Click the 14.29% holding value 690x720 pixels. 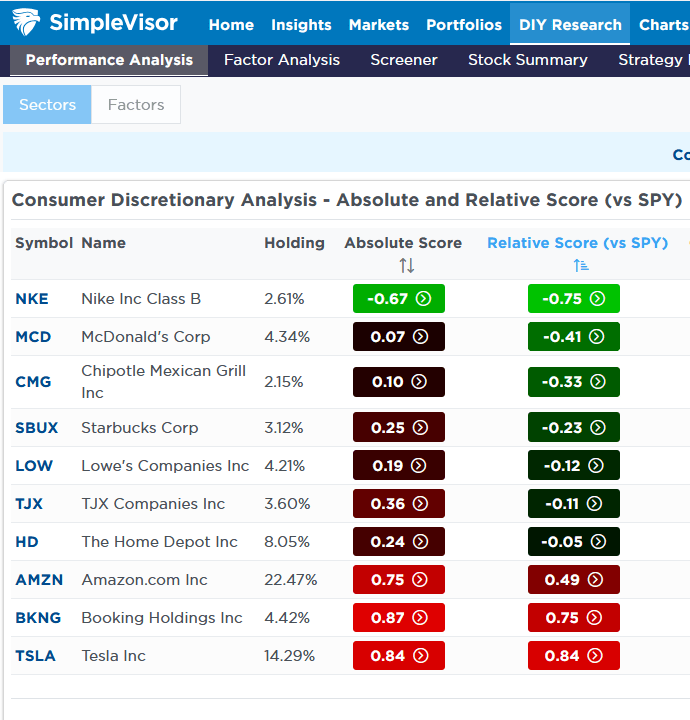tap(289, 656)
